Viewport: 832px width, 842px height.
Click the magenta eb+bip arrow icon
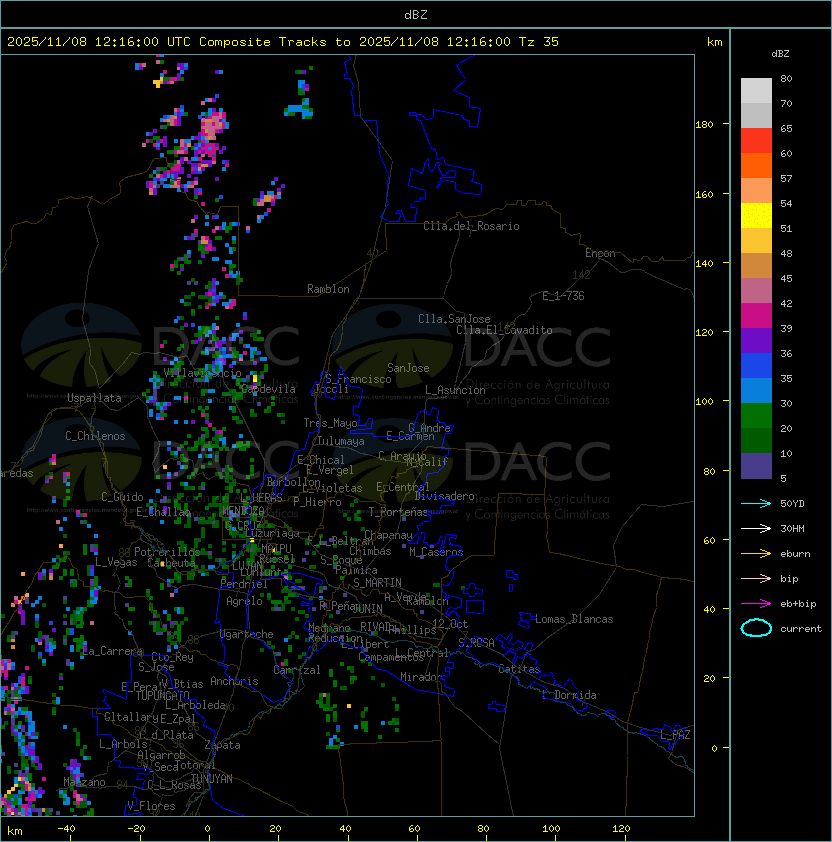point(756,604)
